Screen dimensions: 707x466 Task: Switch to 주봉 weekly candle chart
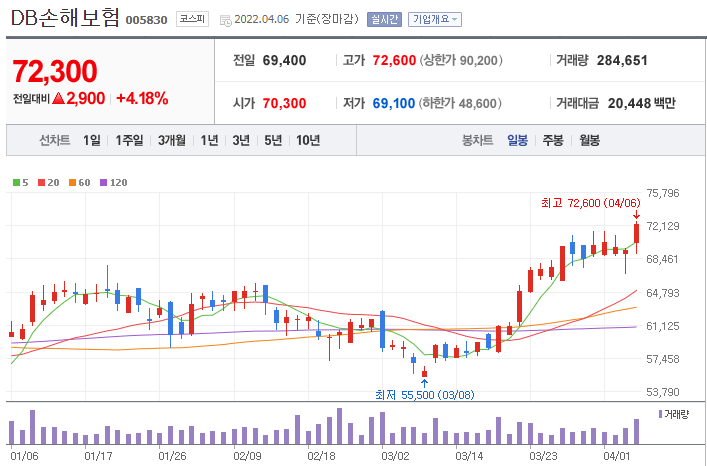pyautogui.click(x=553, y=140)
